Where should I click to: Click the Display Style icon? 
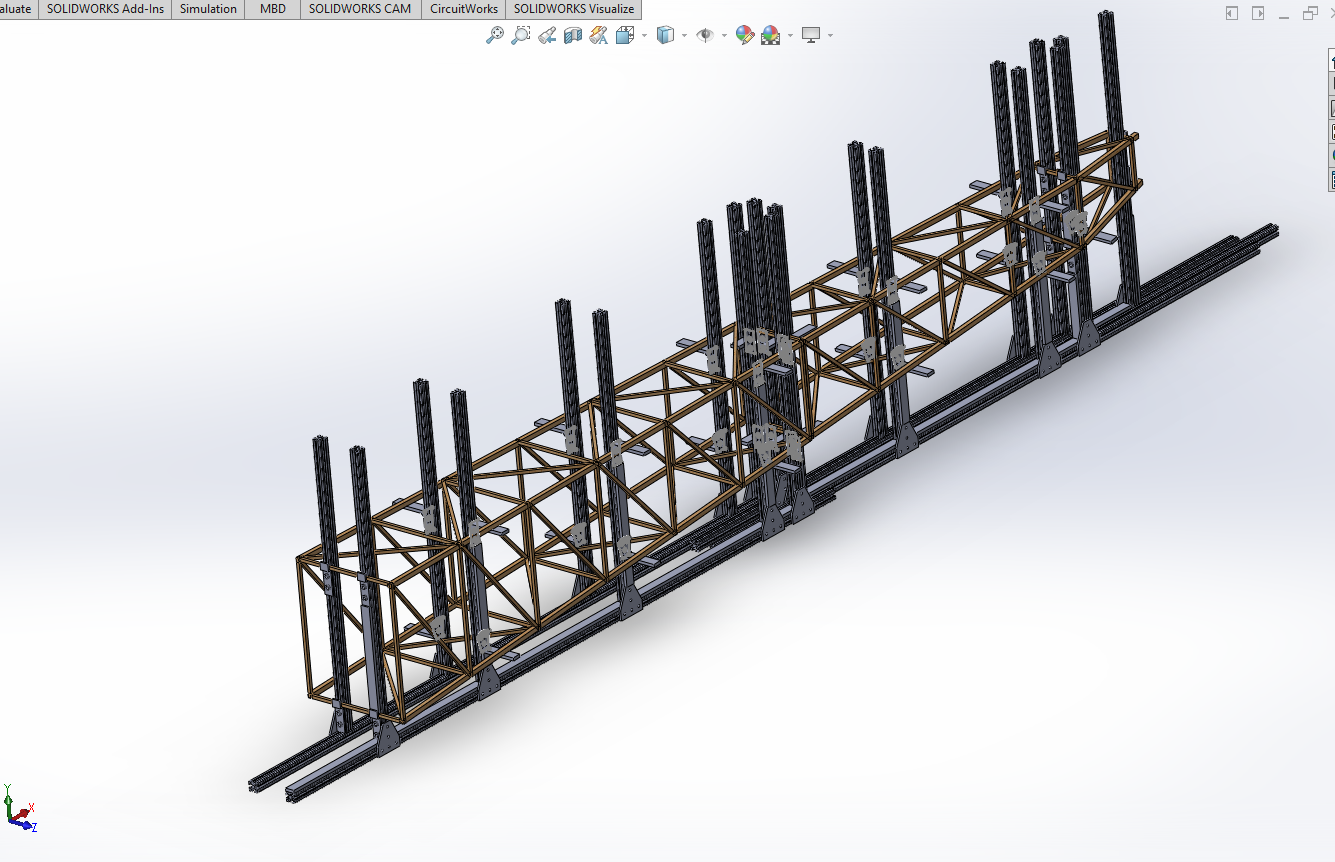[x=665, y=35]
